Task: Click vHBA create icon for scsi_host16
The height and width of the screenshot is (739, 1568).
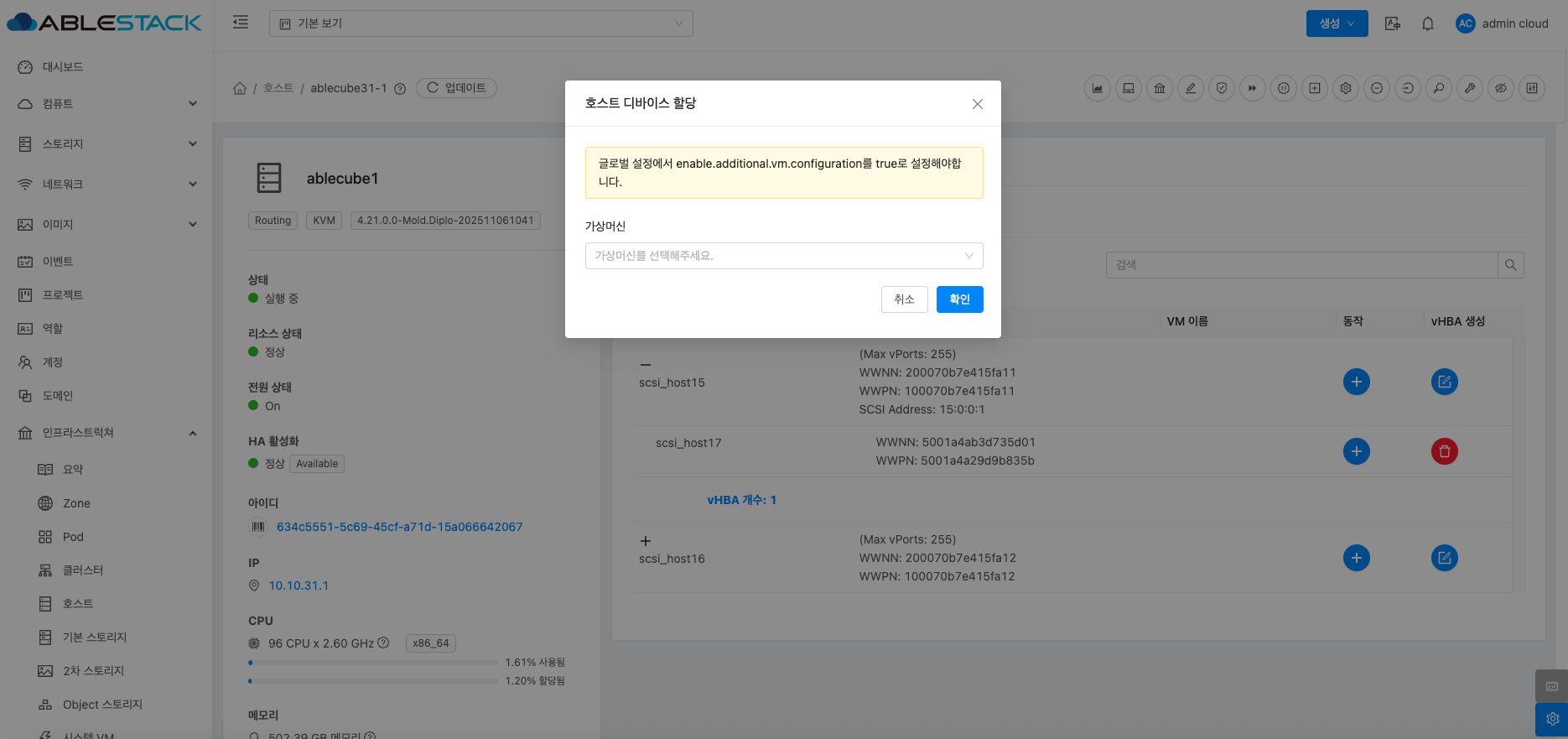Action: (x=1444, y=558)
